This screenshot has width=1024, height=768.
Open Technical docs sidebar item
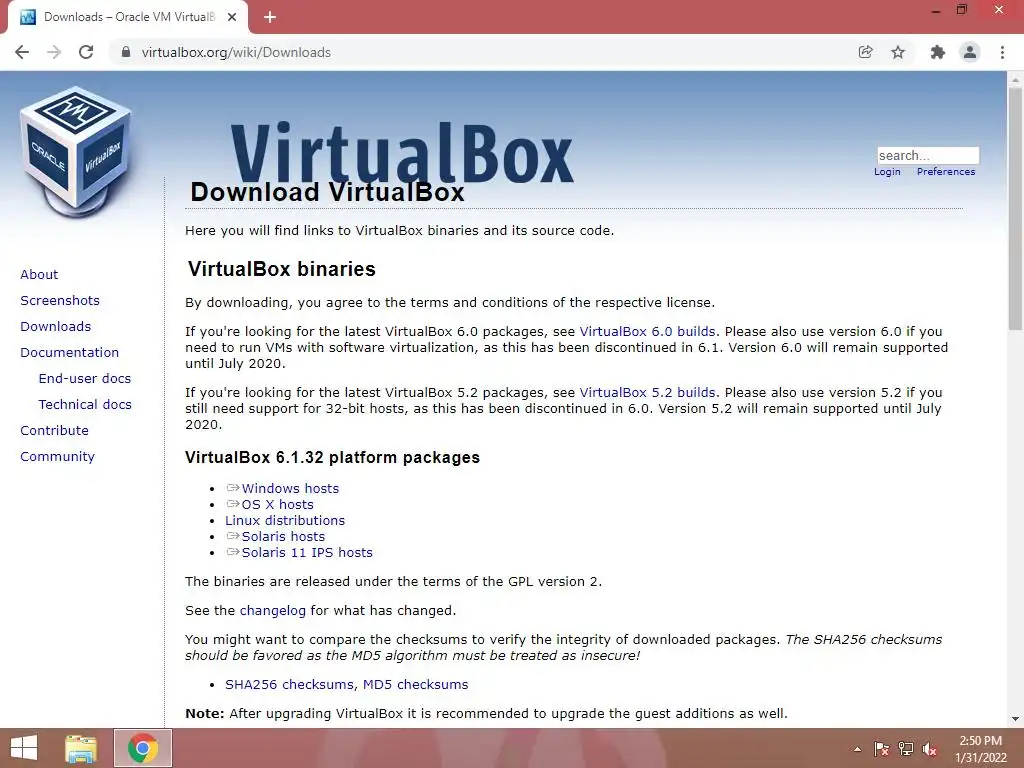[x=85, y=405]
